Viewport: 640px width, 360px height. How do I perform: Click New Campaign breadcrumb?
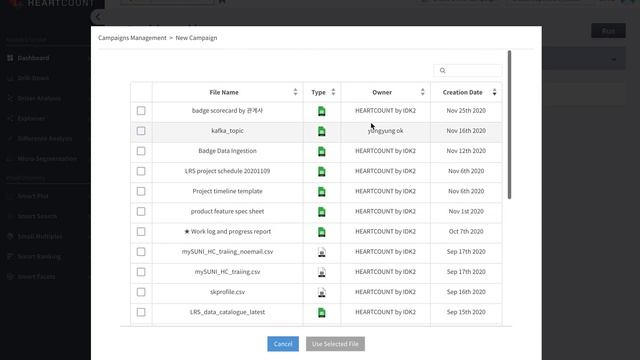[196, 38]
